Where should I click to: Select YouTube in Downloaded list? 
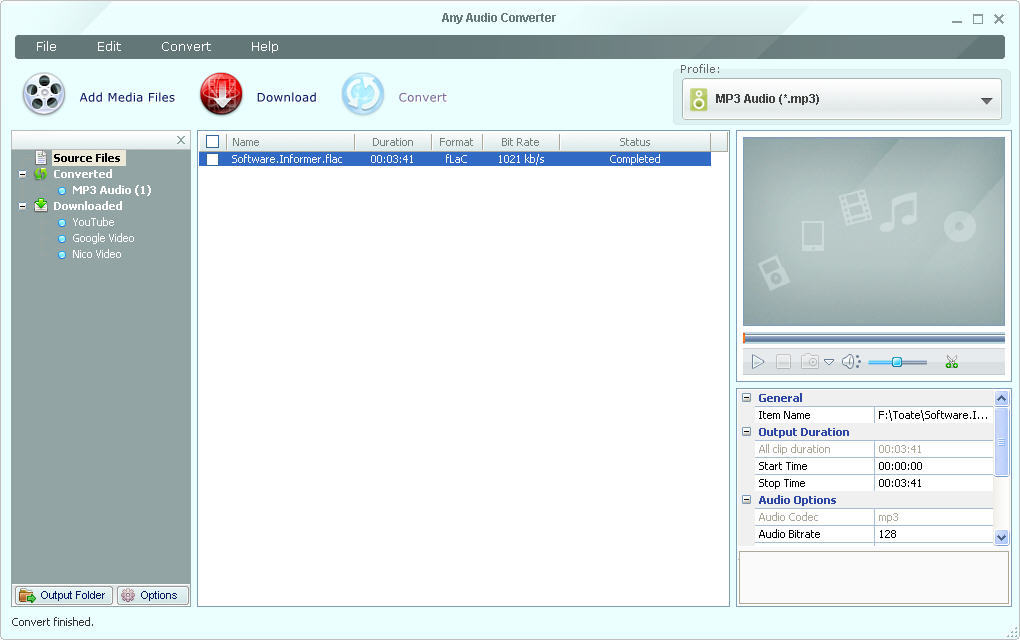click(x=93, y=222)
